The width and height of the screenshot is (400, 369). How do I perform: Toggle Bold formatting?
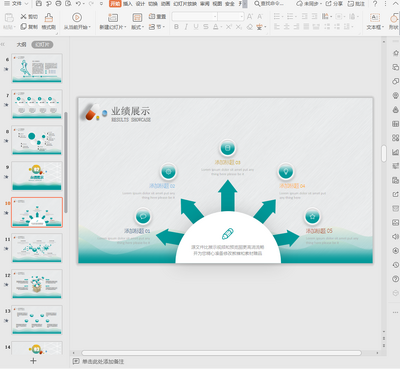(176, 27)
